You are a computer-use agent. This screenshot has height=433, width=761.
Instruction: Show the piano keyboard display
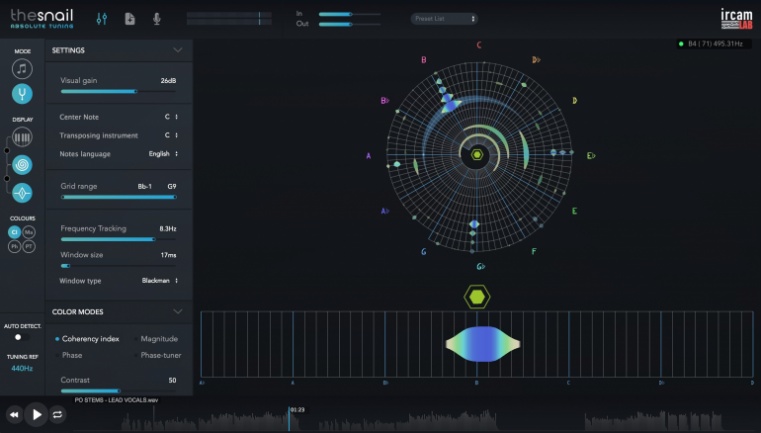pos(22,137)
